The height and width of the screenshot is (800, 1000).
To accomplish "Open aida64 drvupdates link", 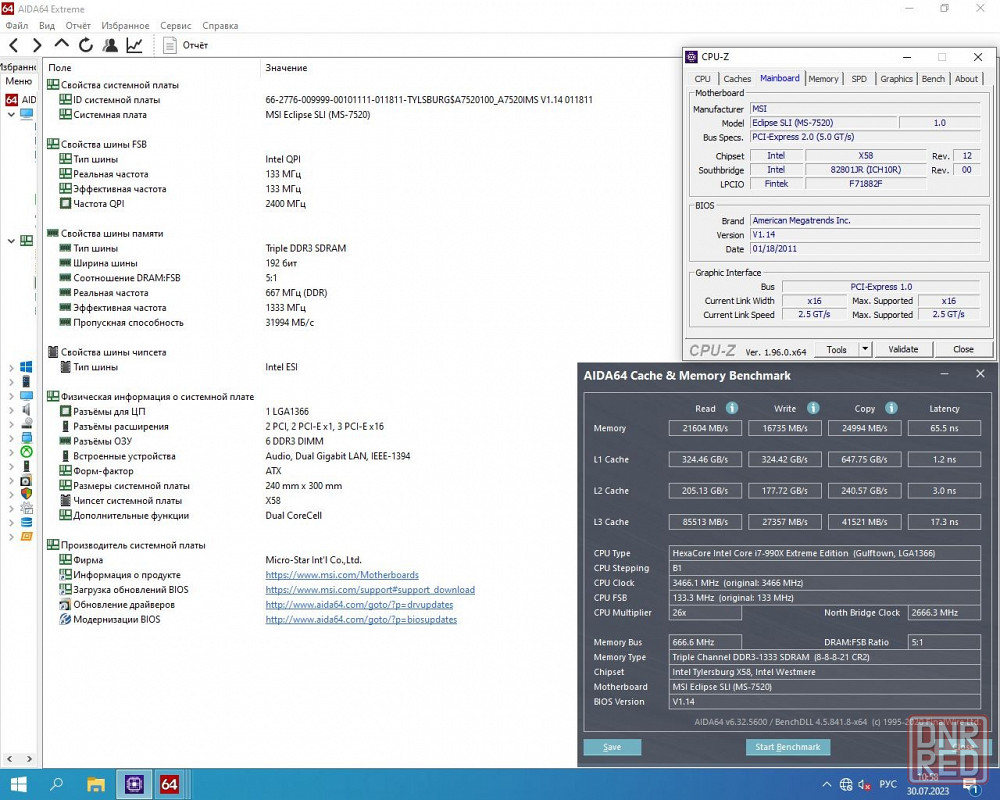I will click(x=359, y=604).
